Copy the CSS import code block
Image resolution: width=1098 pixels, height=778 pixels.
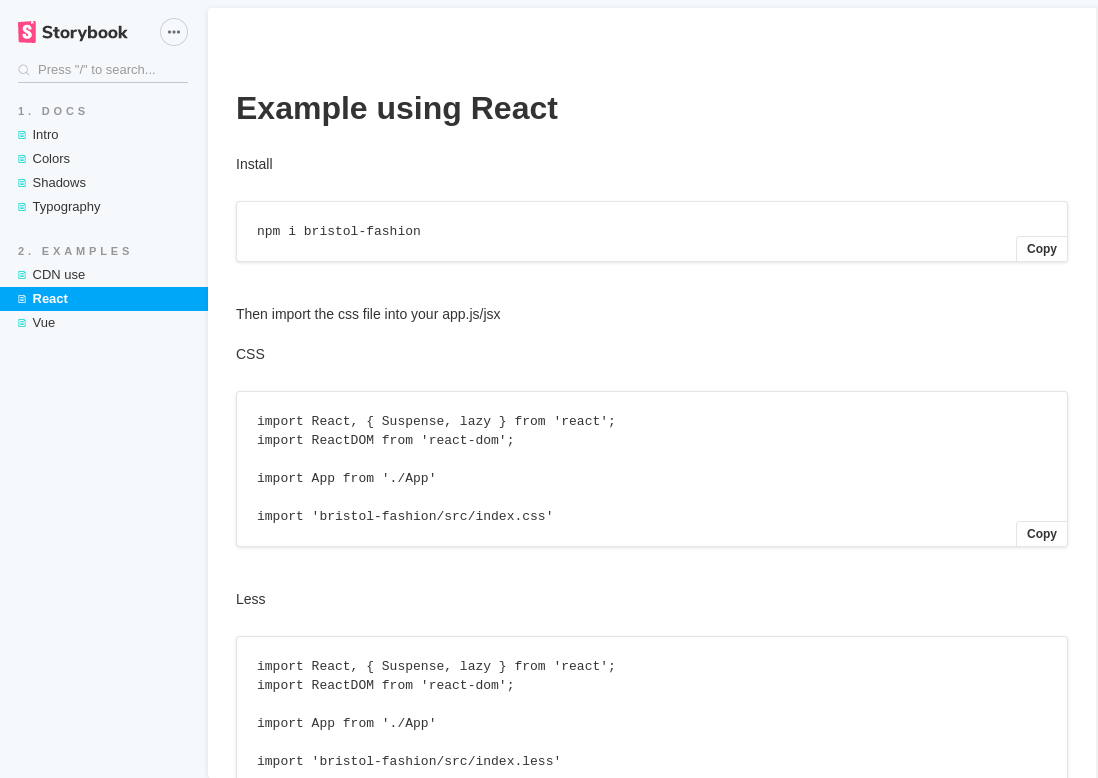coord(1041,534)
